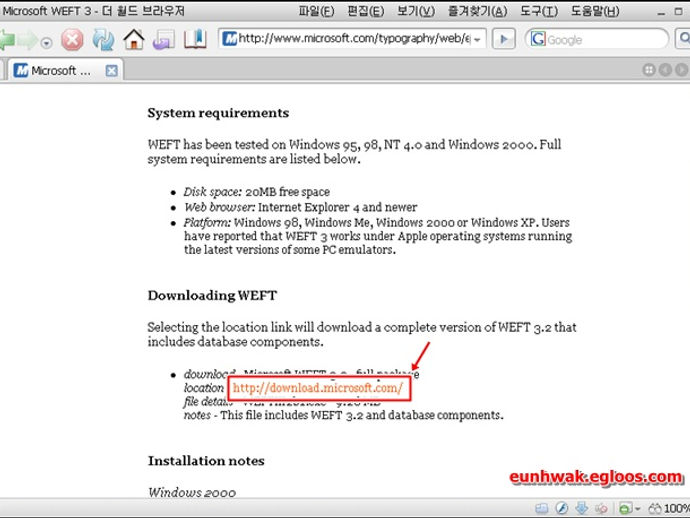Click the green popup blocker icon

pos(625,509)
